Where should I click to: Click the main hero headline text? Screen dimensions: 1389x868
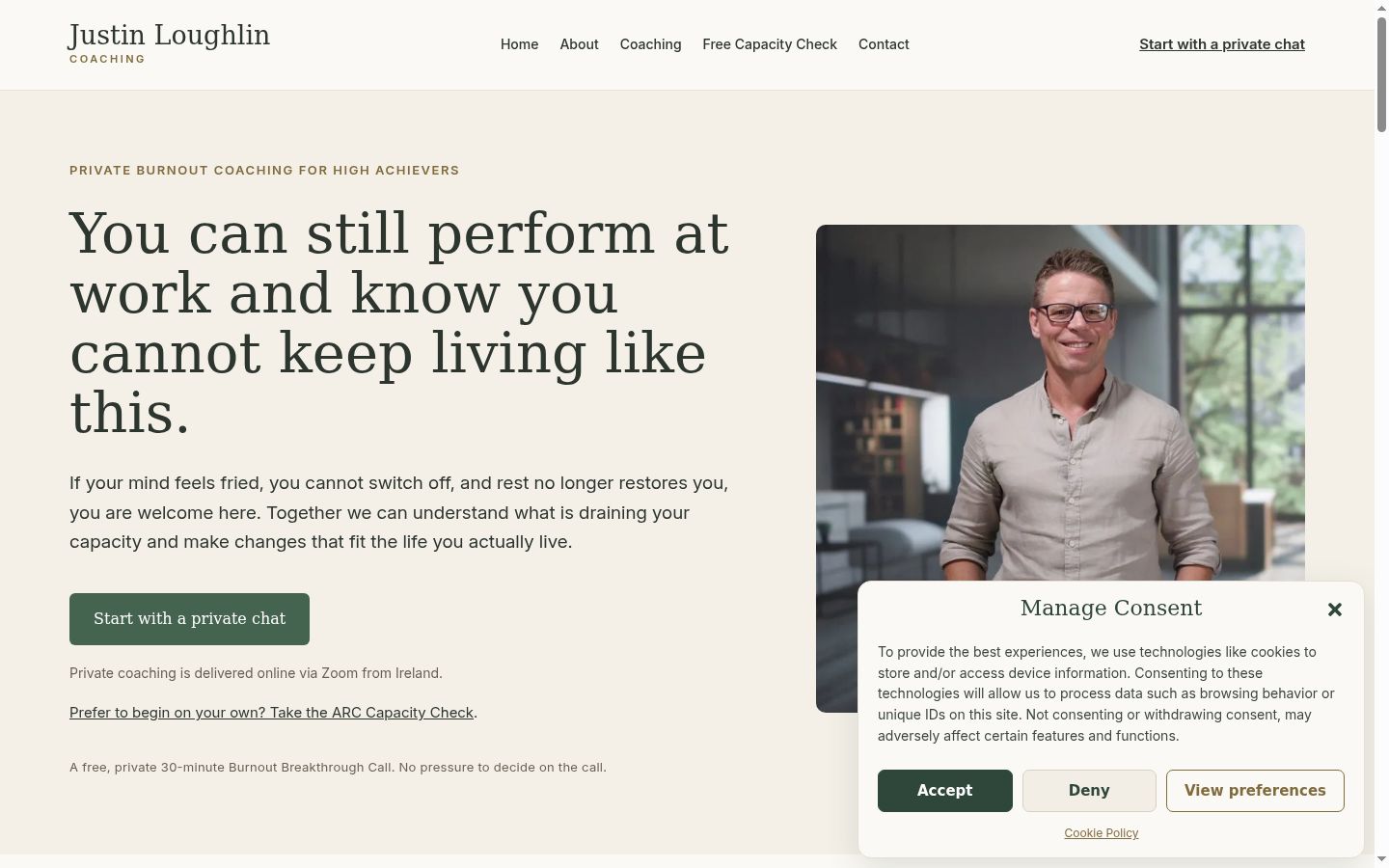pos(399,323)
